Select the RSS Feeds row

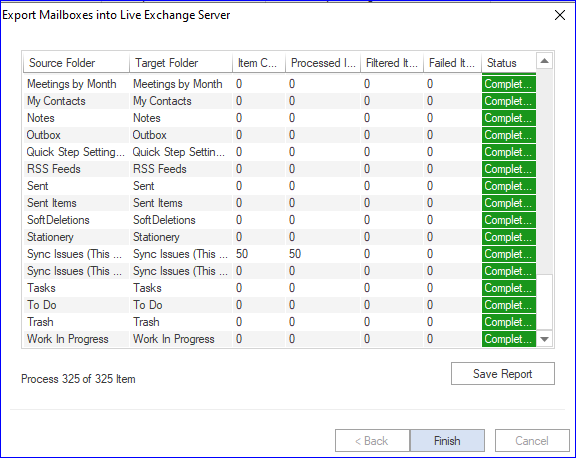coord(280,169)
